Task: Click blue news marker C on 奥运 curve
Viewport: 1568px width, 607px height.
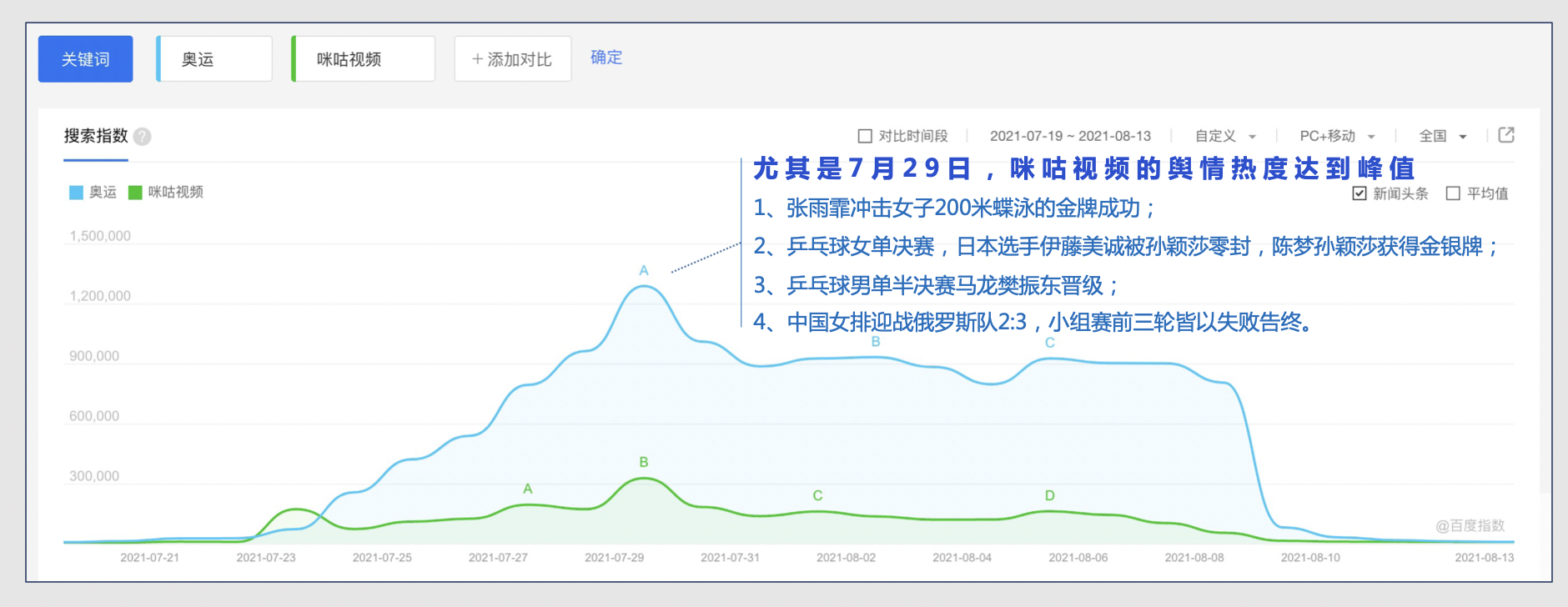Action: pyautogui.click(x=1049, y=343)
